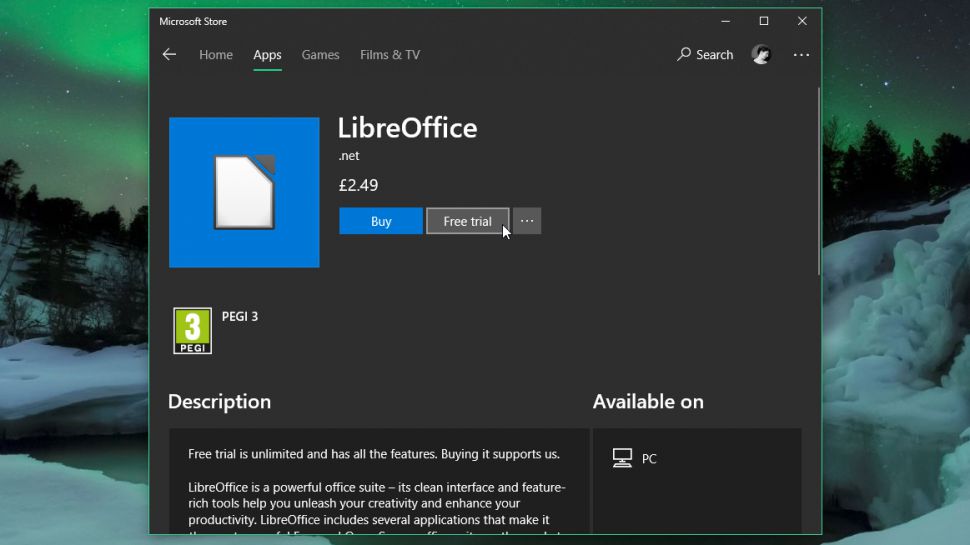Click the Description heading
970x545 pixels.
(x=220, y=401)
